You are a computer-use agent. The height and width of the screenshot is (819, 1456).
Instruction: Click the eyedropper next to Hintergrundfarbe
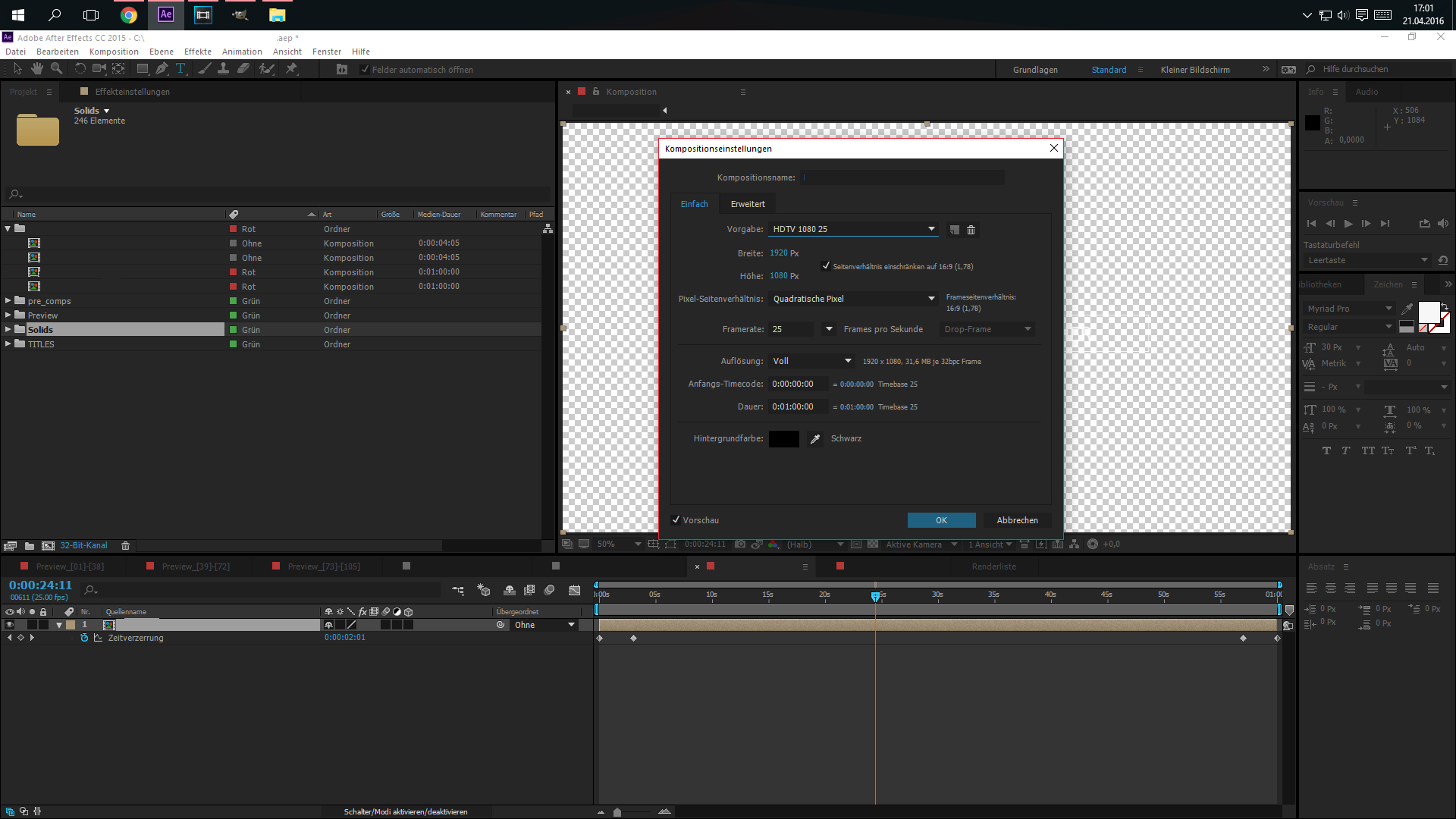click(x=815, y=439)
